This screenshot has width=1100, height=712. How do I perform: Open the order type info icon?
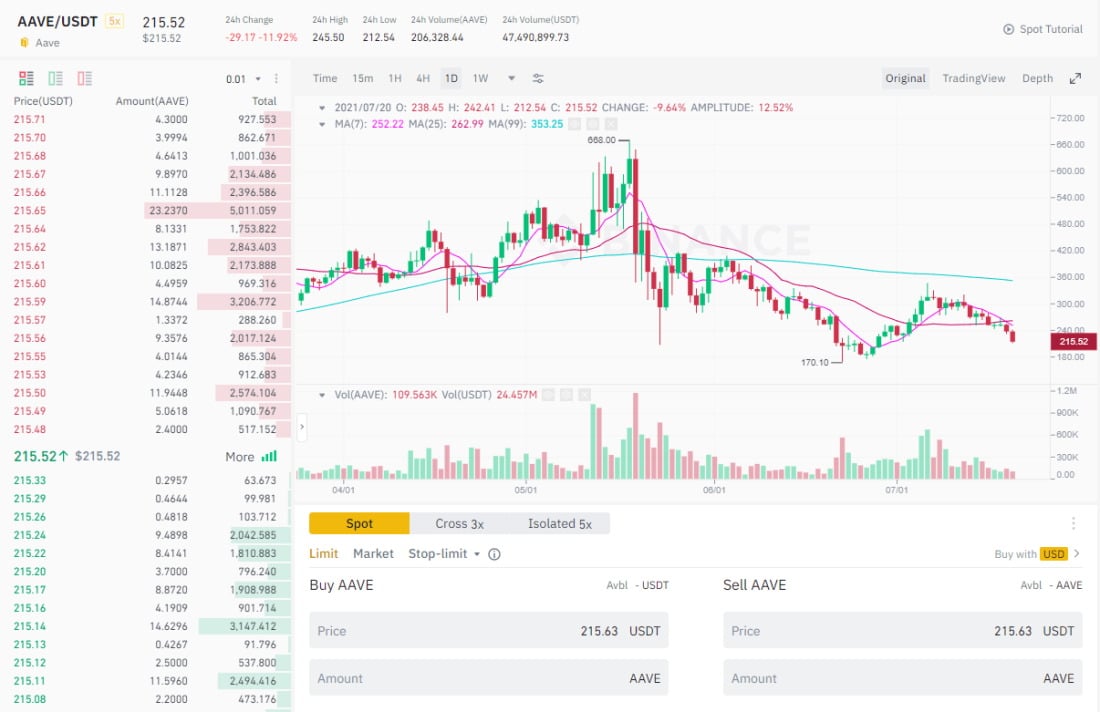tap(494, 554)
